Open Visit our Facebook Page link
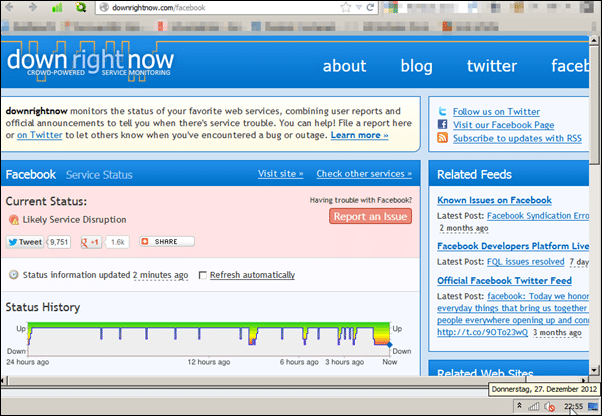The height and width of the screenshot is (416, 602). [x=503, y=125]
